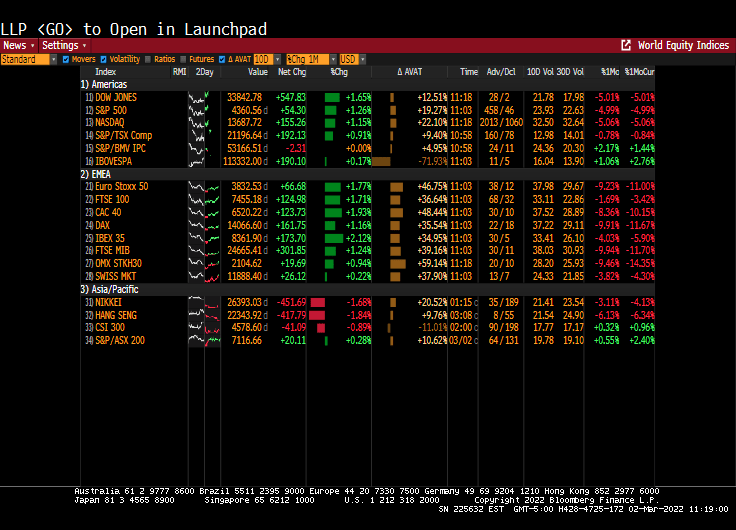Click the HANG SENG red change bar
The image size is (736, 530).
(316, 314)
